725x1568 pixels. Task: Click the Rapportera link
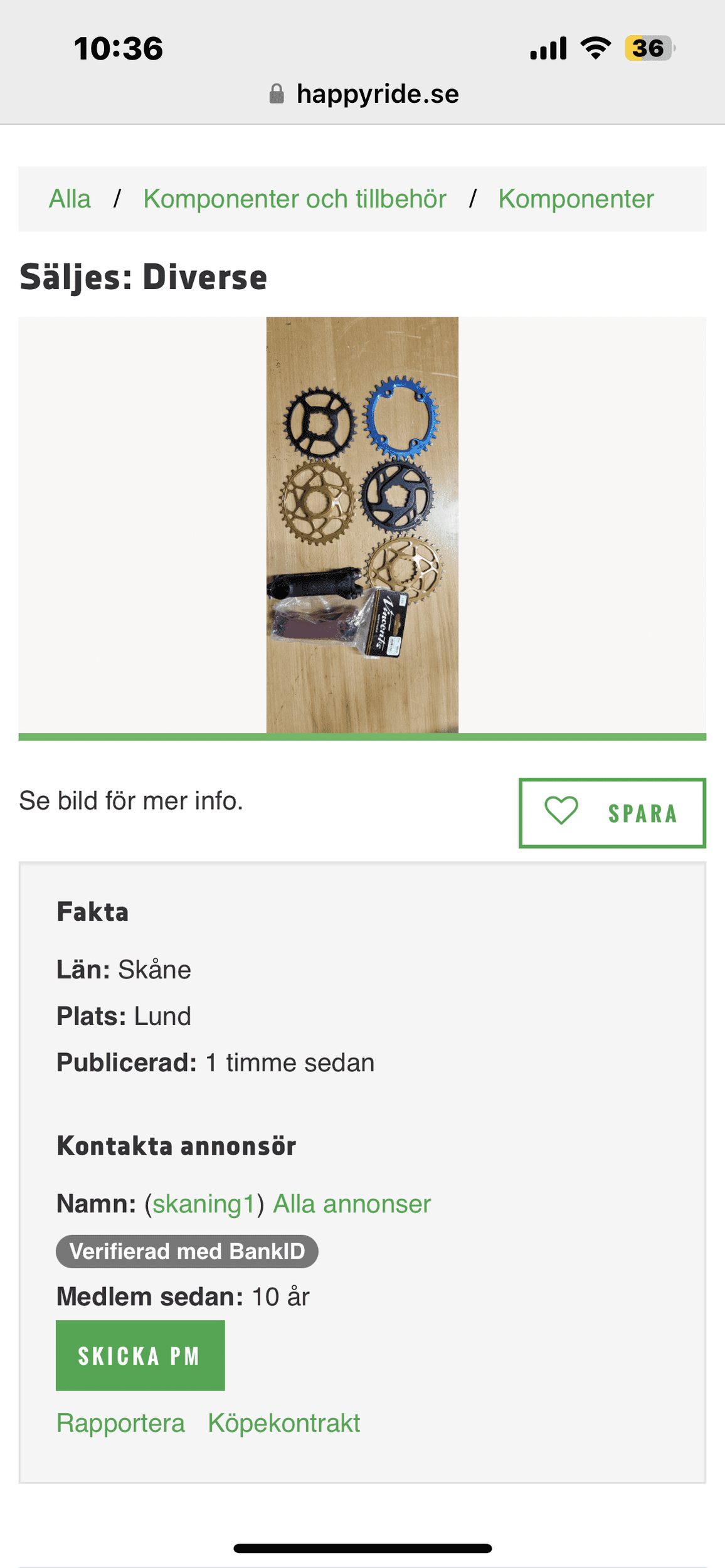120,1423
